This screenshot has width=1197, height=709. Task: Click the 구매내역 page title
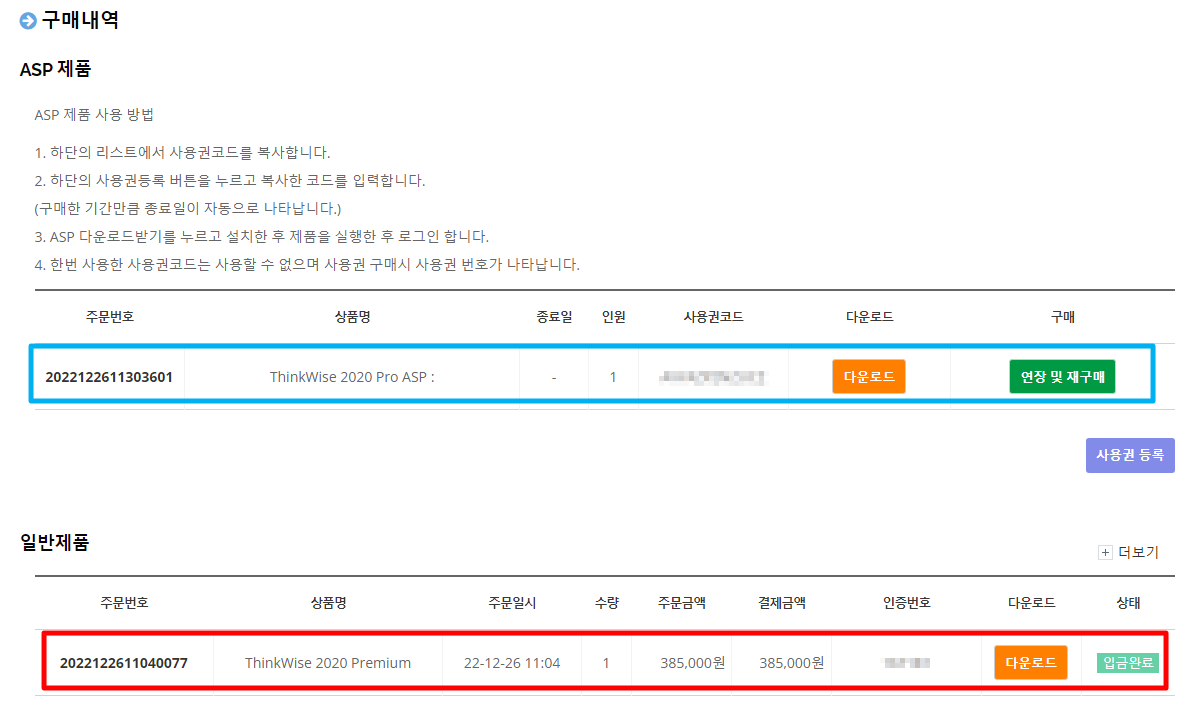coord(80,21)
